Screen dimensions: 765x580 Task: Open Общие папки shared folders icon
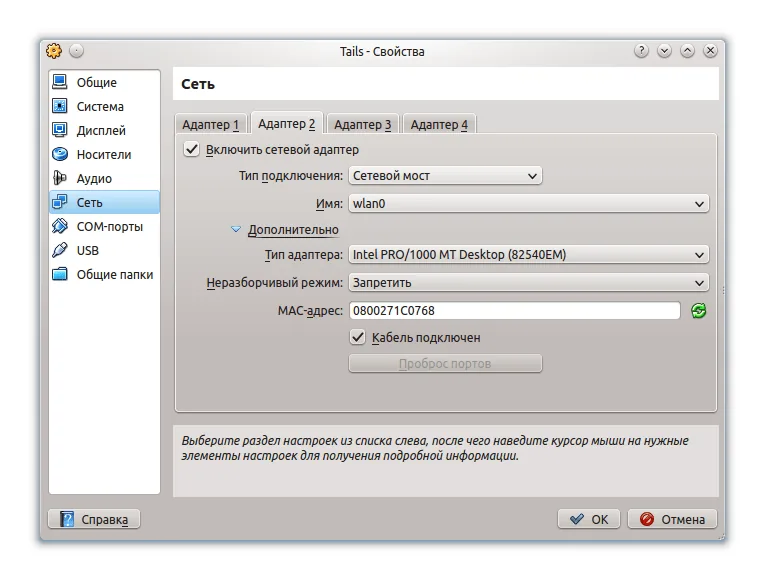(60, 274)
